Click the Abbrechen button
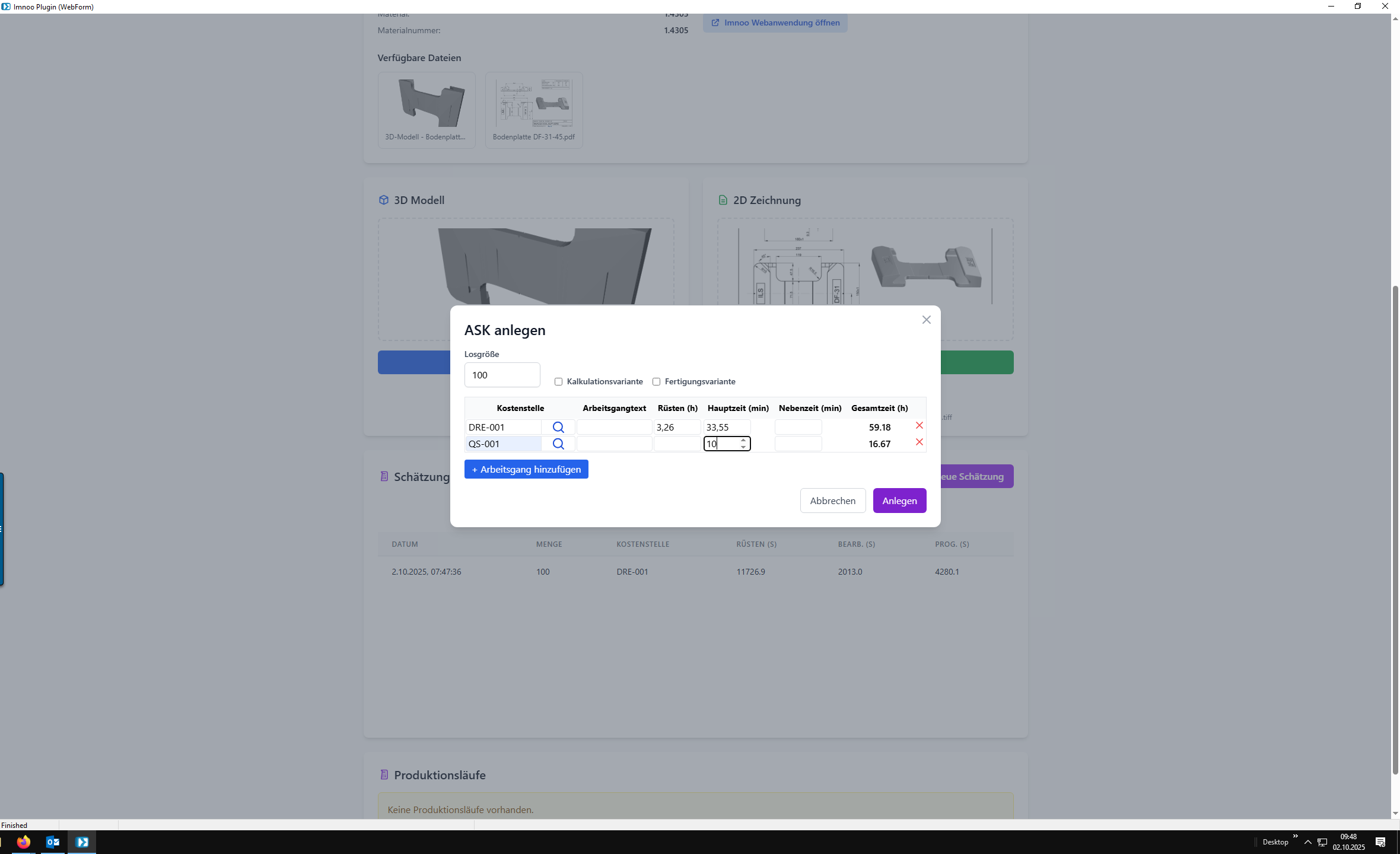1400x854 pixels. coord(832,501)
